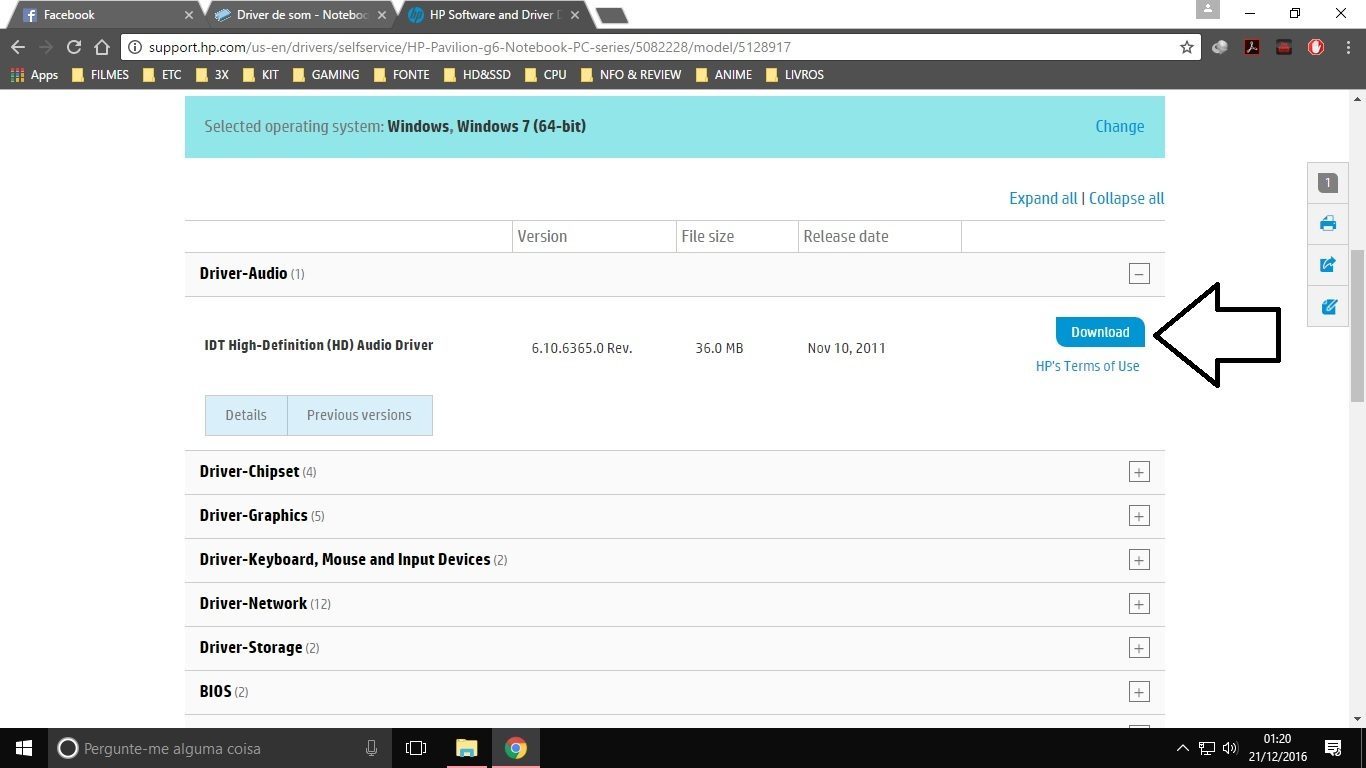Click the HP sidebar feedback edit icon
Viewport: 1366px width, 768px height.
click(1328, 307)
